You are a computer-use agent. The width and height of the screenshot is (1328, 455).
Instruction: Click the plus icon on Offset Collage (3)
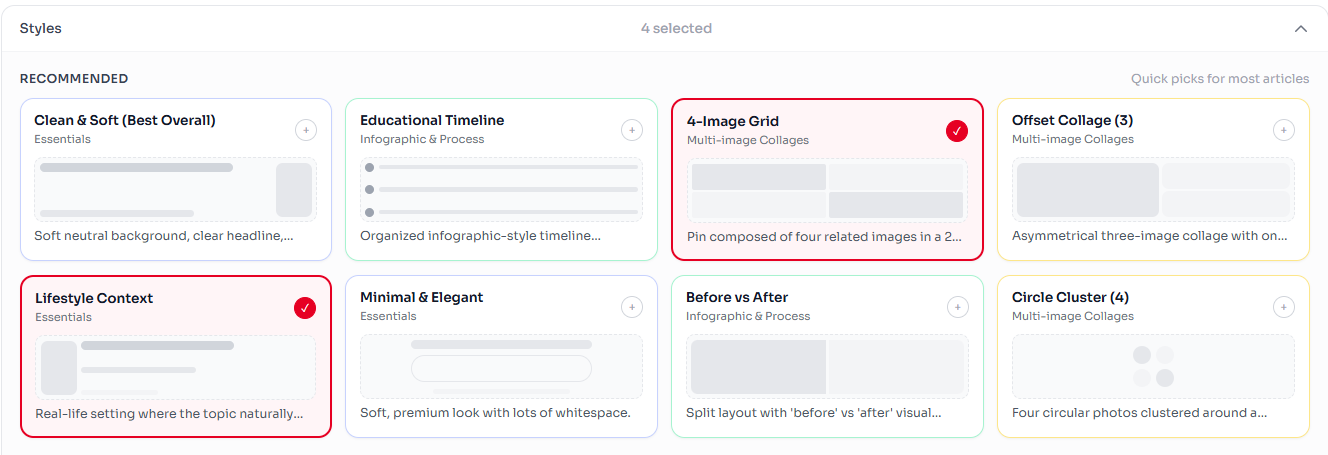click(x=1284, y=130)
